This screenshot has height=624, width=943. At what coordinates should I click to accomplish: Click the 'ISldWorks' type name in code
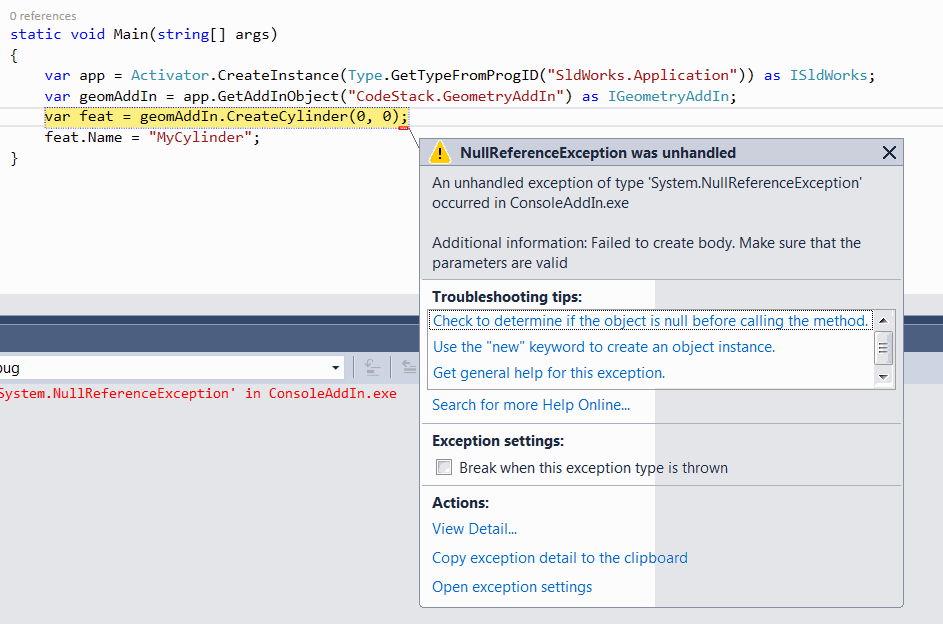[x=828, y=75]
